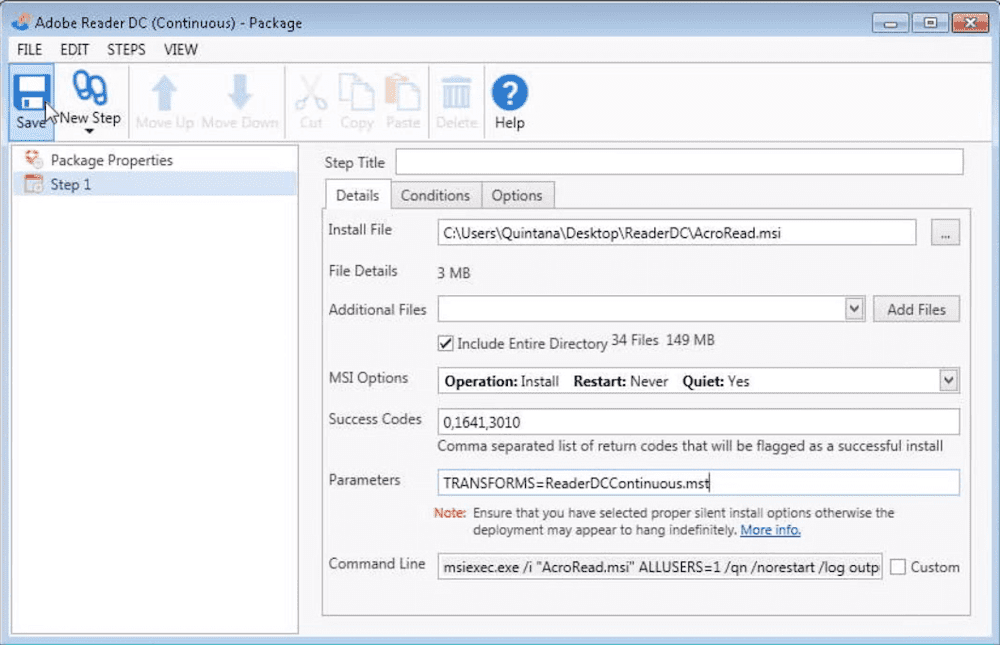
Task: Click the Install File path field
Action: click(x=677, y=233)
